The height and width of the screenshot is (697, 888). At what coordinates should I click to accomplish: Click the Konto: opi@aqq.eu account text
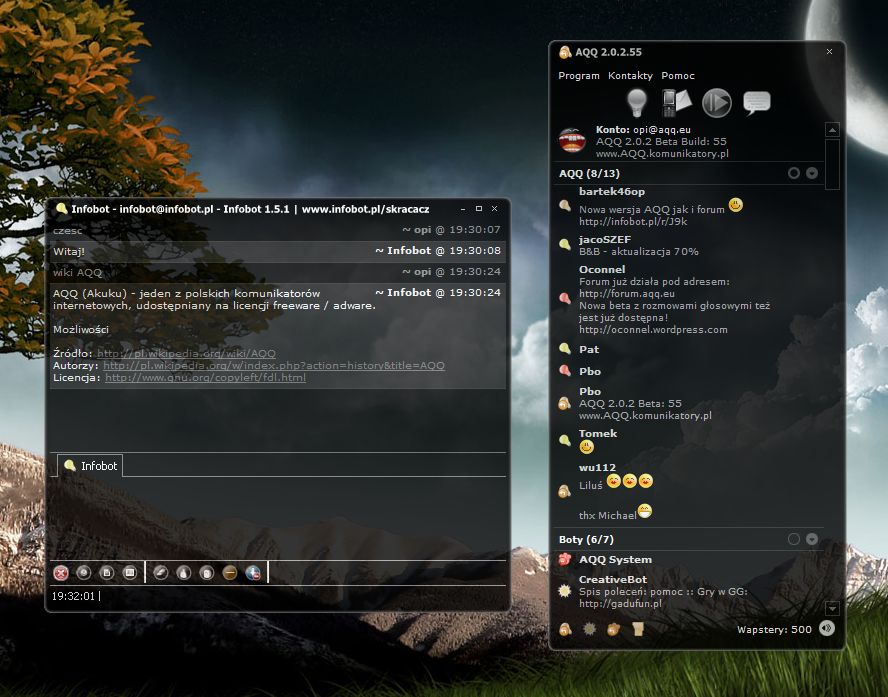[x=643, y=130]
